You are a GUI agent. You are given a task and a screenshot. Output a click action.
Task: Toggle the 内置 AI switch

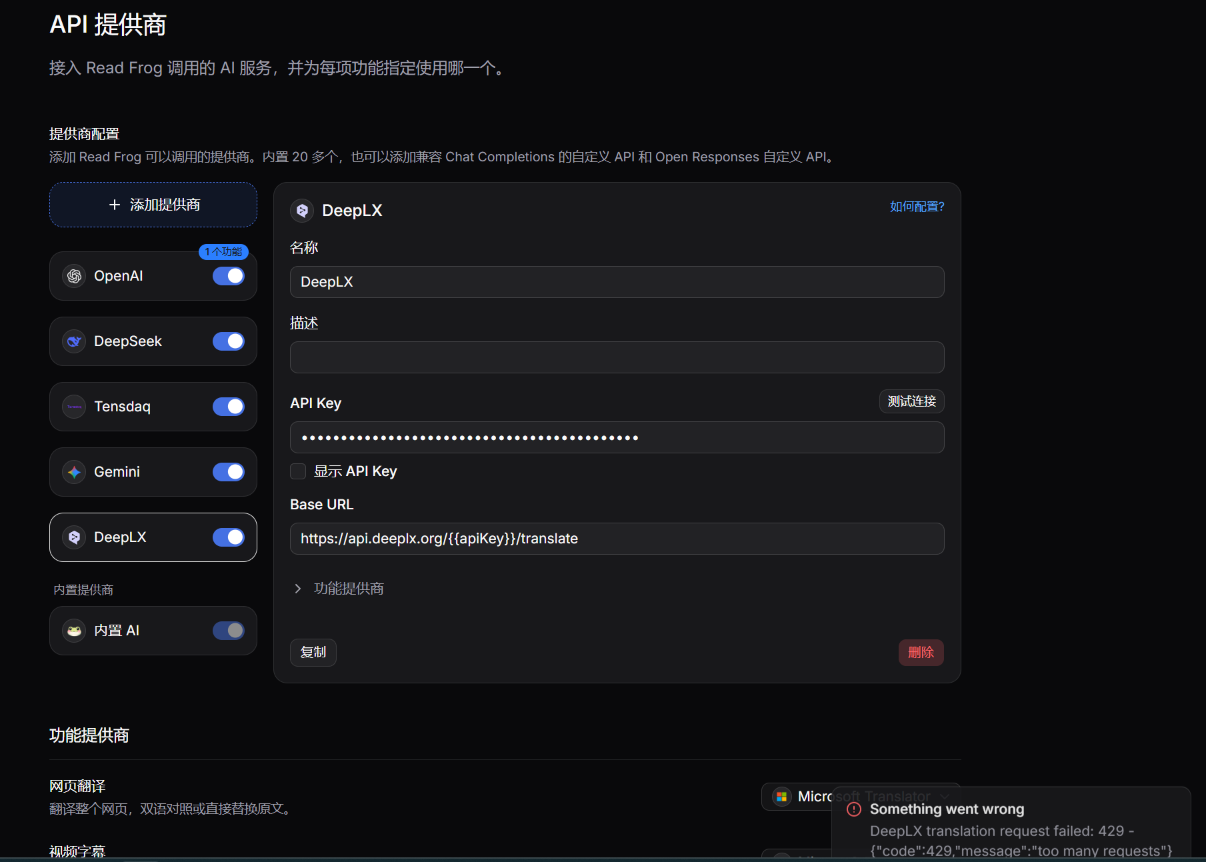229,631
